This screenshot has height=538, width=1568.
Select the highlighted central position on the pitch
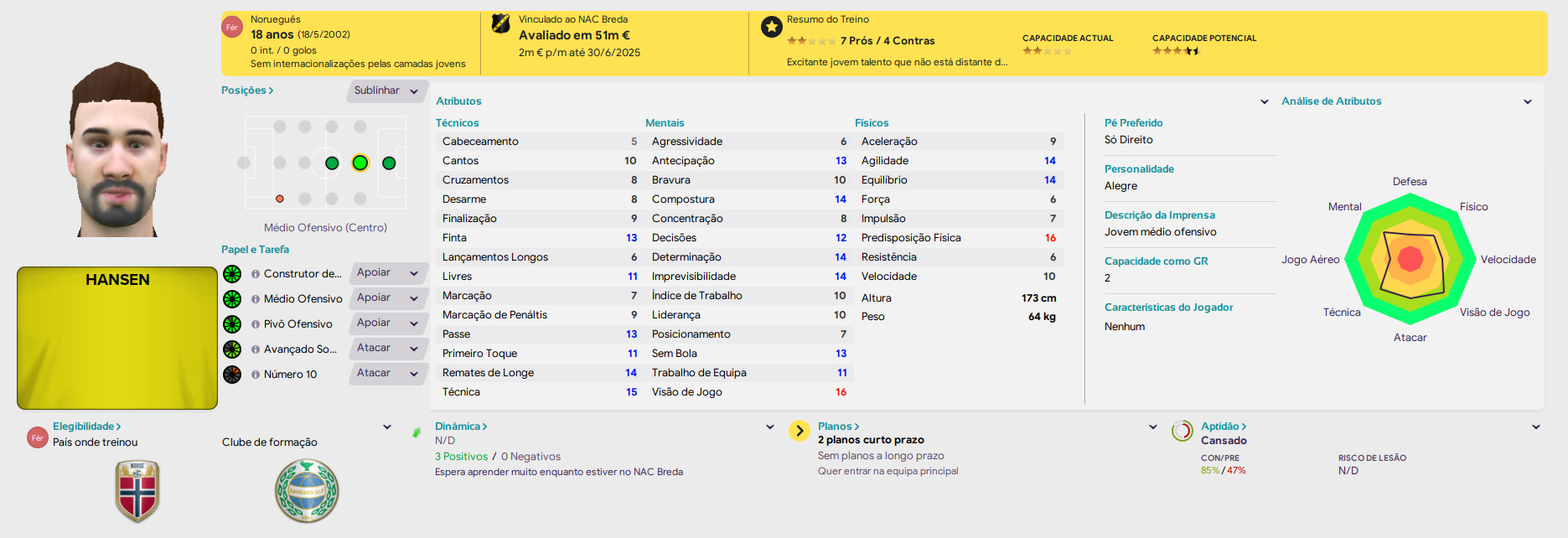point(360,163)
